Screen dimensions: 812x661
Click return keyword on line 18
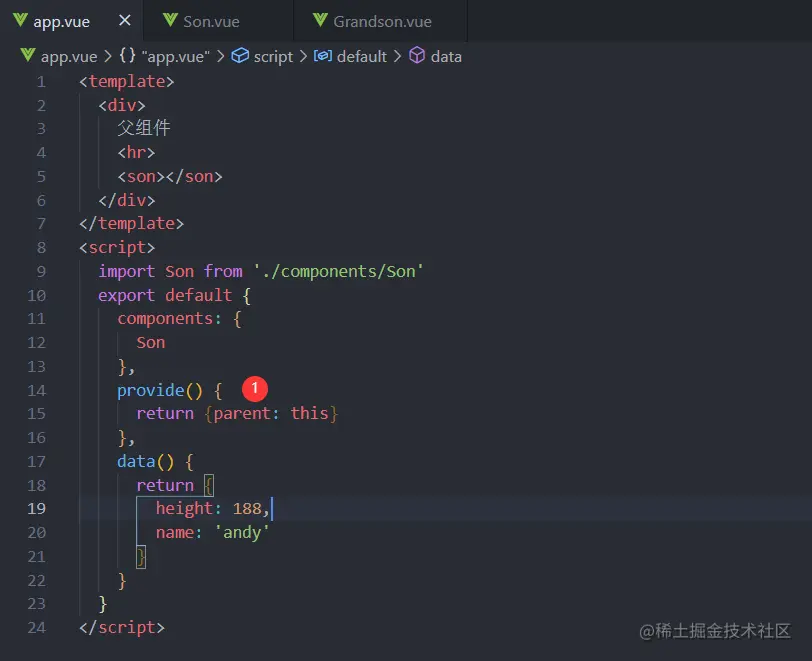(165, 485)
